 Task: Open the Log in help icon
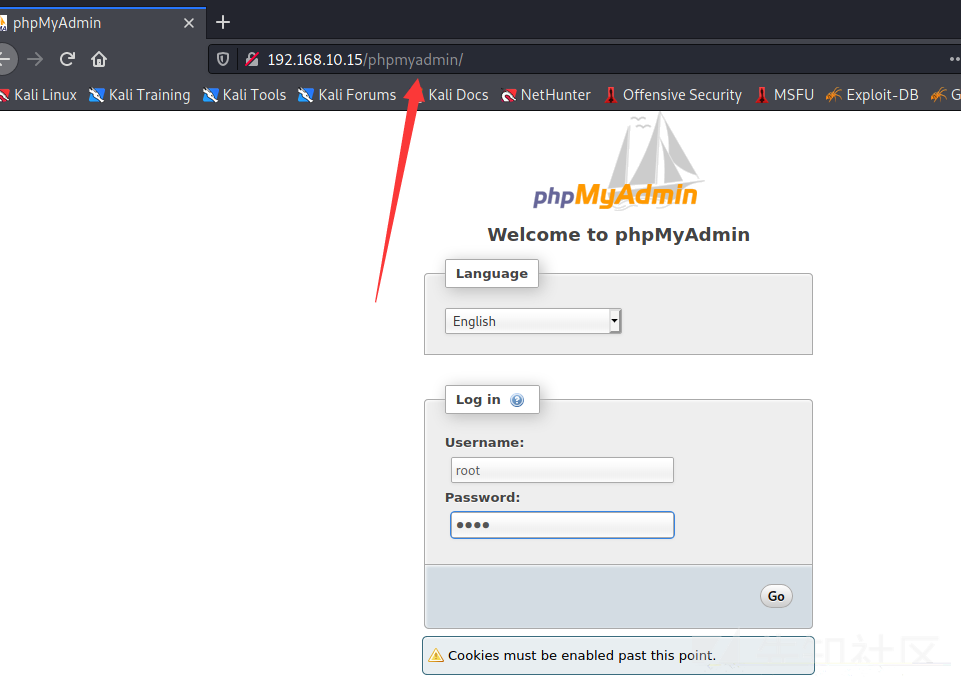[517, 400]
